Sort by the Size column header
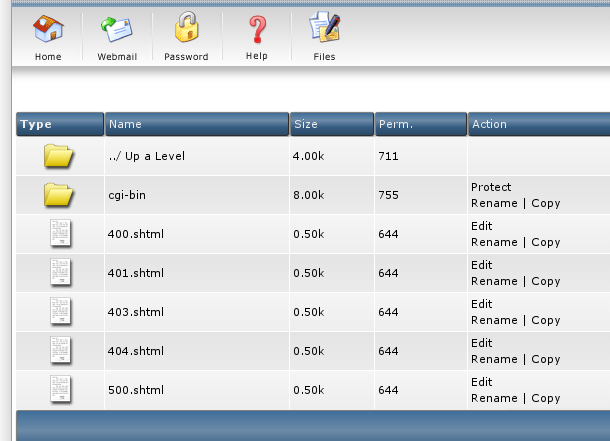The image size is (610, 441). coord(332,124)
